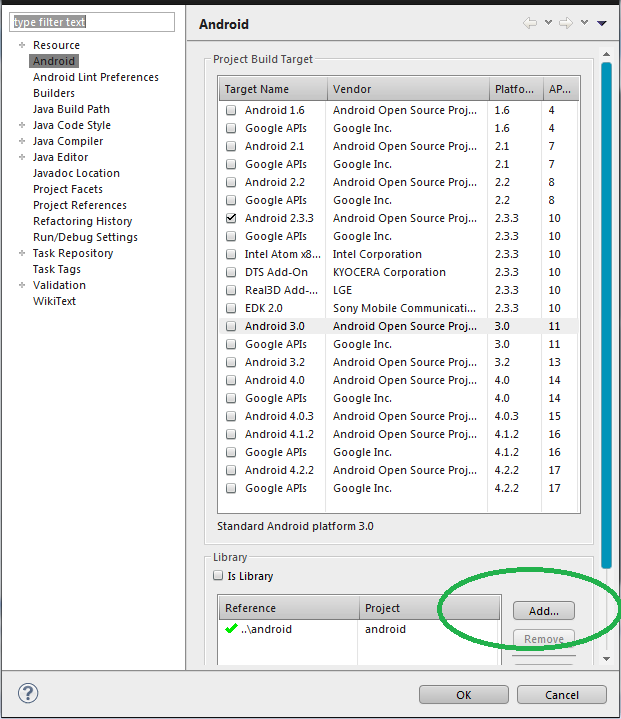
Task: Expand the Validation node
Action: coord(22,285)
